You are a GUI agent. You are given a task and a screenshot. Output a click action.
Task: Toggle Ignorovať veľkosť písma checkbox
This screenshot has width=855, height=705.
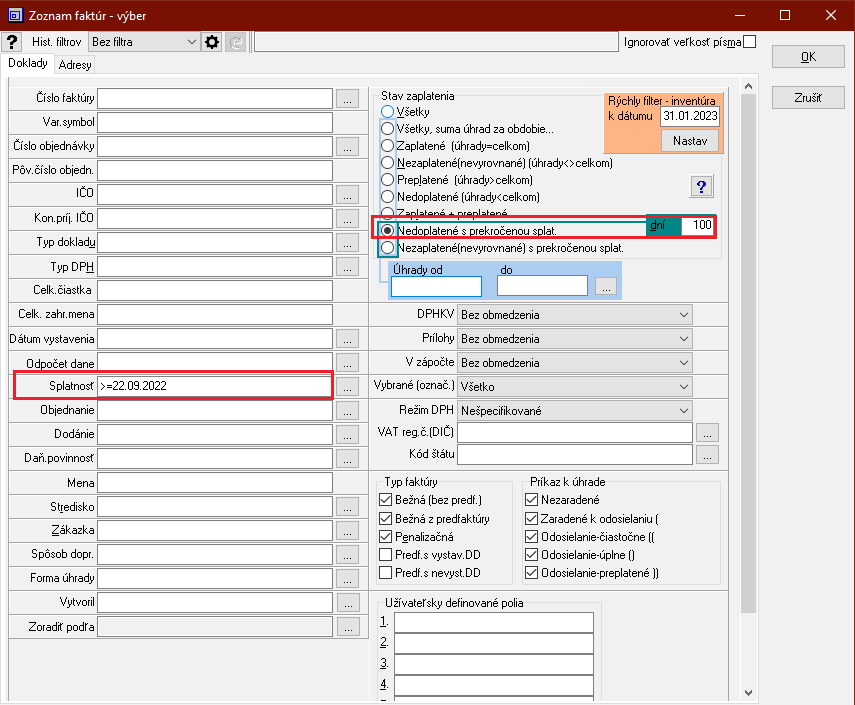tap(749, 42)
